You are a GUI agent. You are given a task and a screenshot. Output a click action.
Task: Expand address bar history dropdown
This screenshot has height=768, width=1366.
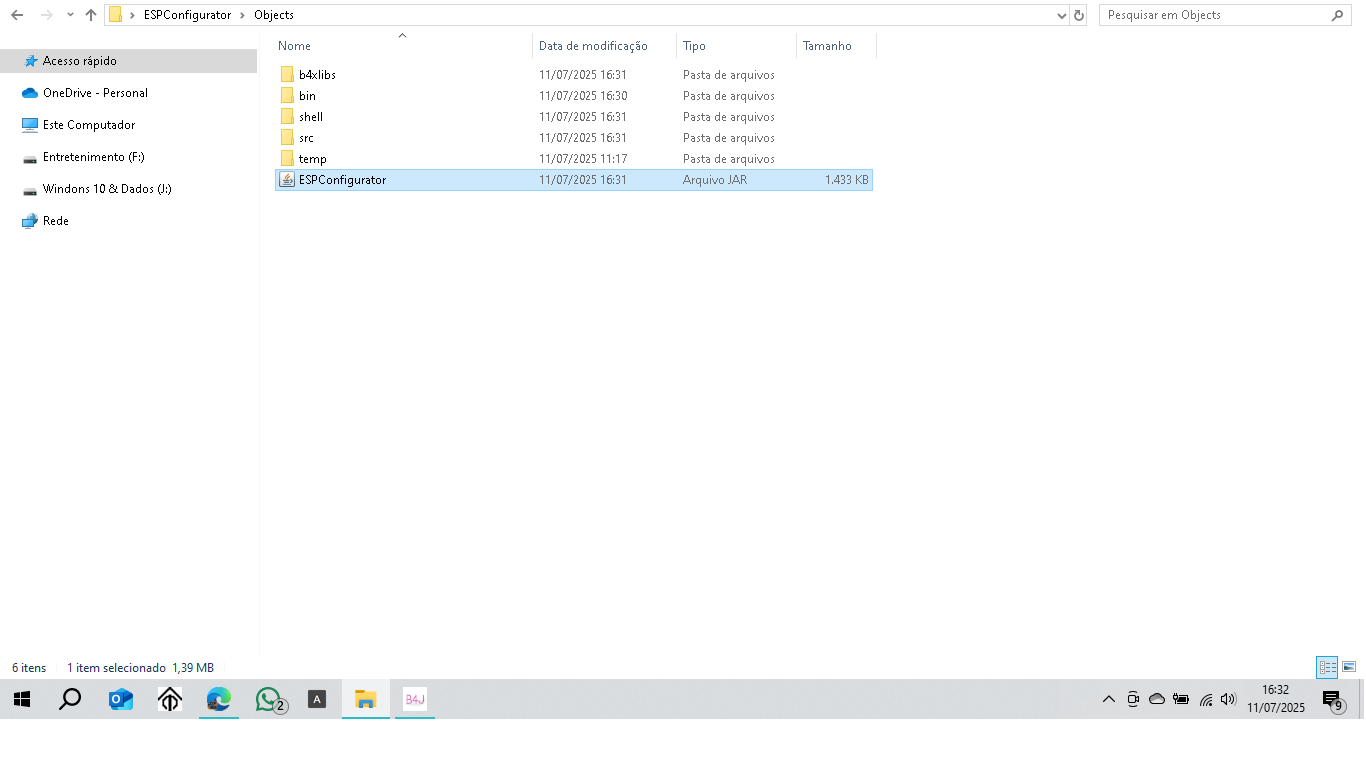point(1062,15)
